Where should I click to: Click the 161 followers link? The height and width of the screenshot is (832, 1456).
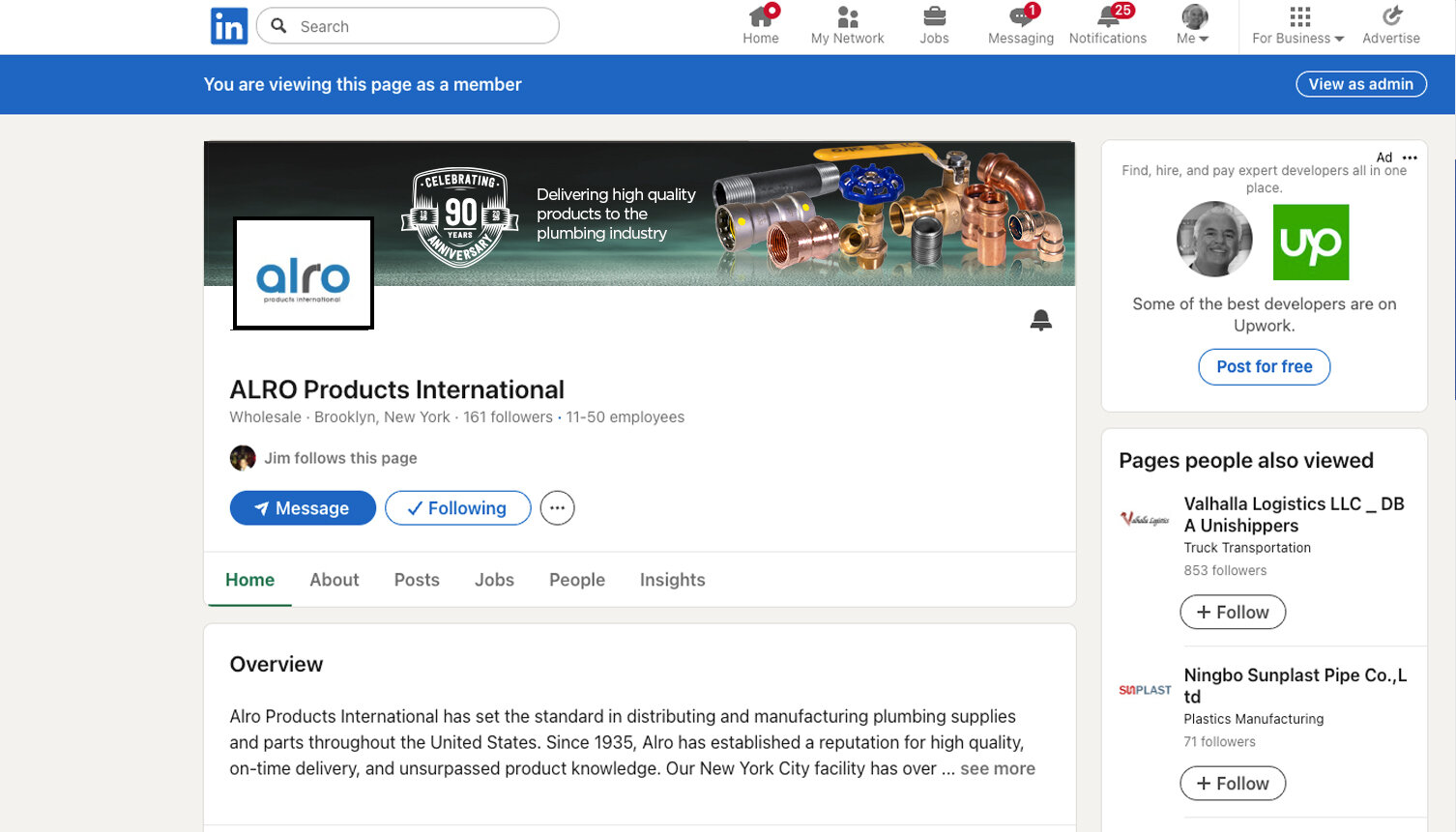coord(508,417)
